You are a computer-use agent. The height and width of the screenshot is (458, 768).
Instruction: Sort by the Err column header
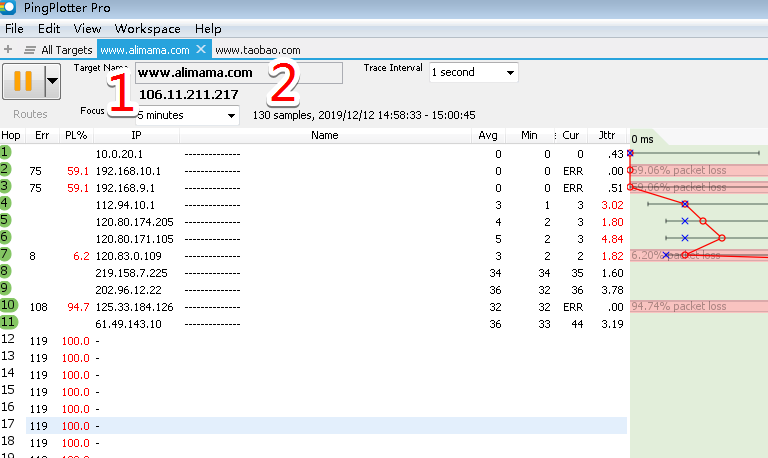click(42, 136)
